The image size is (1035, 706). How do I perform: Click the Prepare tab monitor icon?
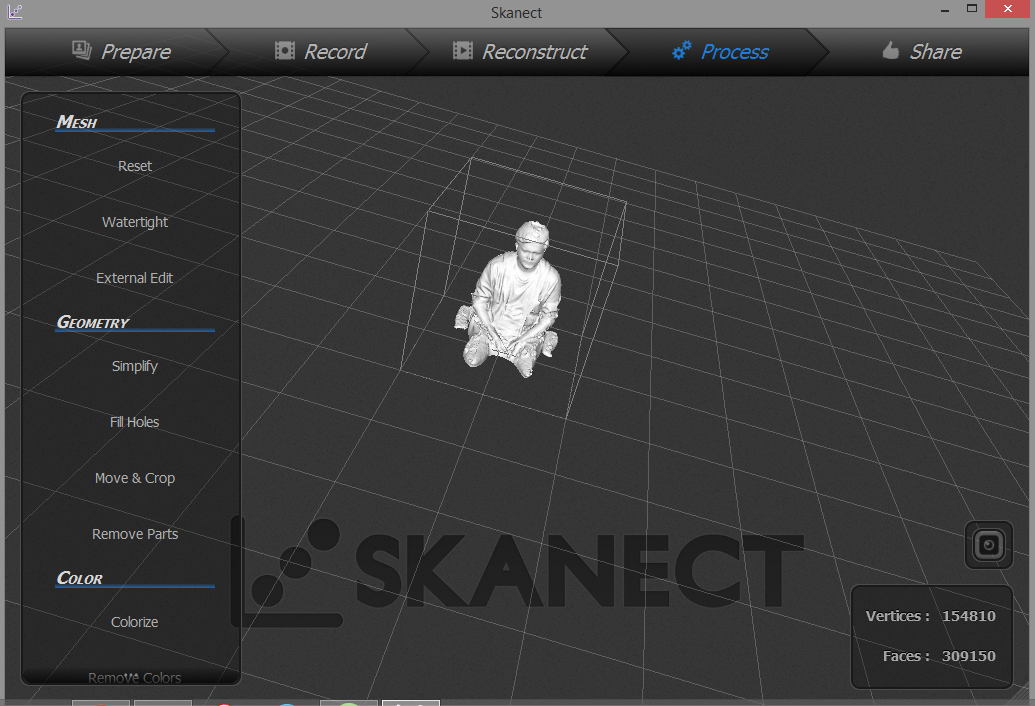[x=82, y=49]
